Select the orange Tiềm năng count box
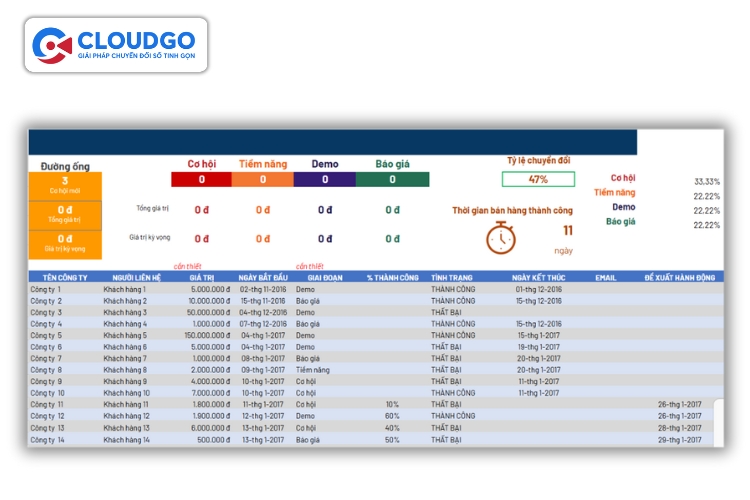This screenshot has height=500, width=750. pyautogui.click(x=263, y=180)
